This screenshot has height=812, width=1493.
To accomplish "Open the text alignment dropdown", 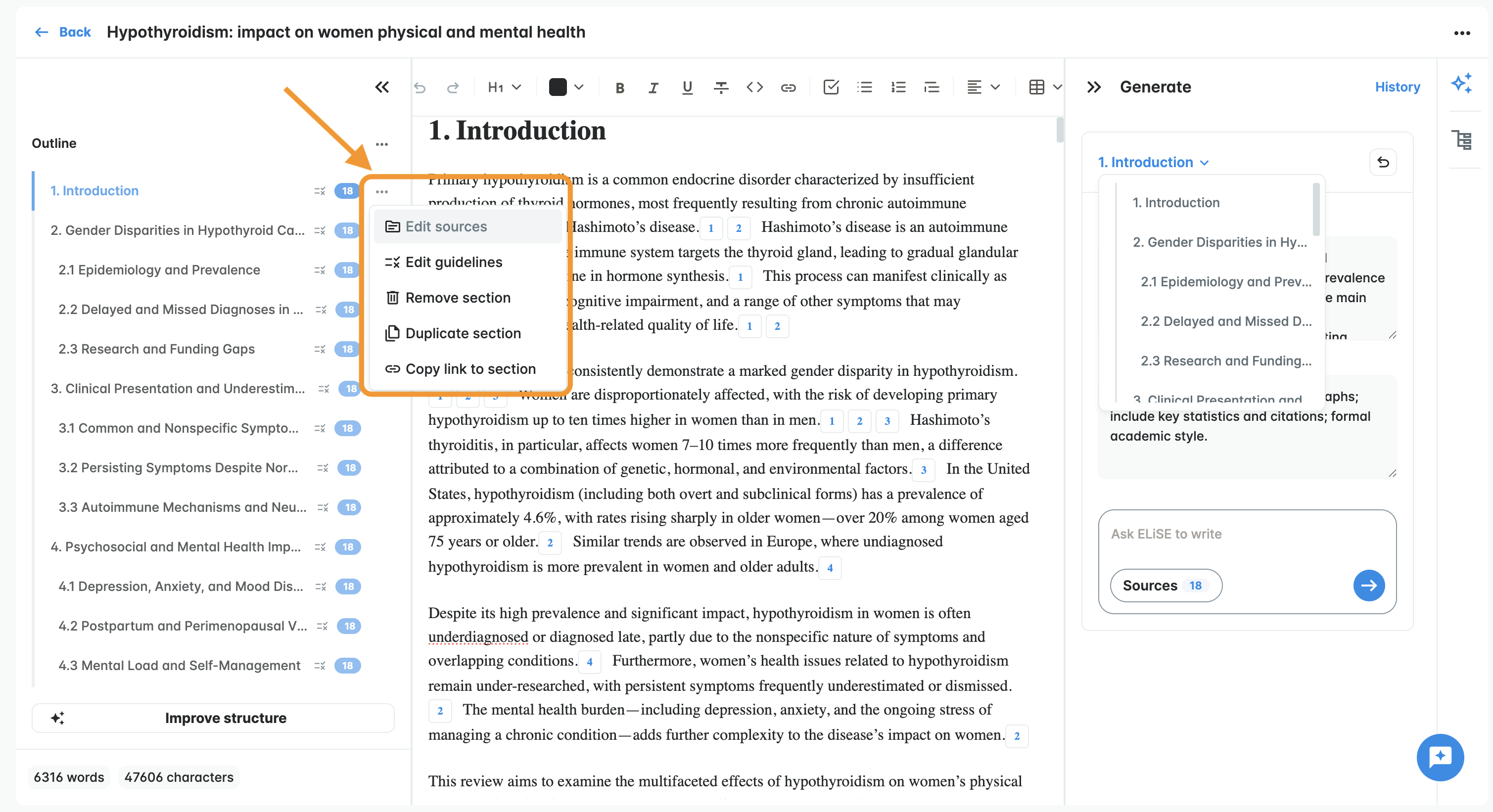I will [x=983, y=88].
